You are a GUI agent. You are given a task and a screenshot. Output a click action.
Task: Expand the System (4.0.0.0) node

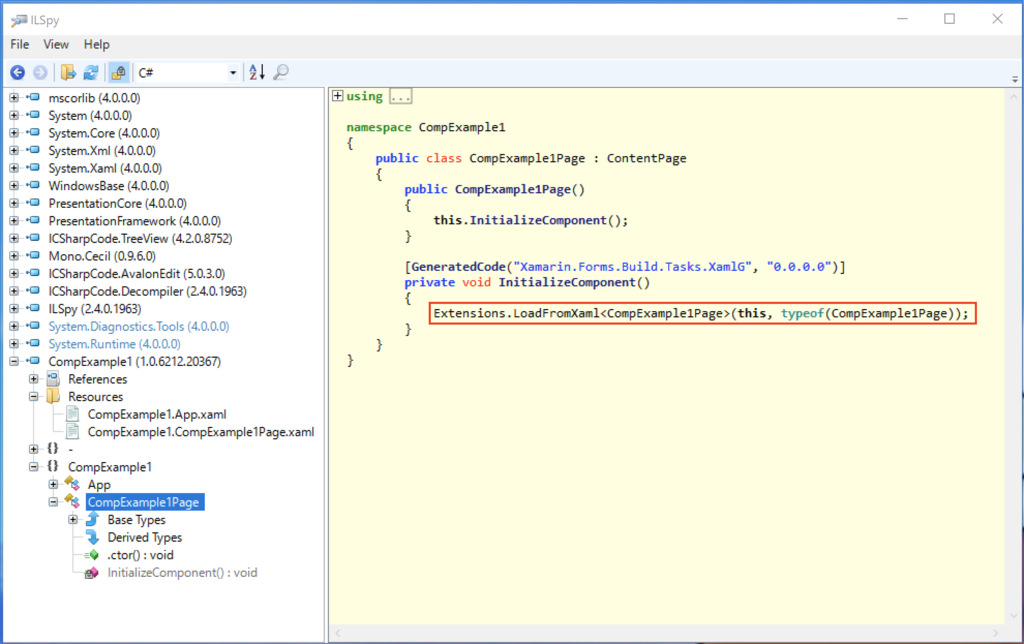(14, 116)
